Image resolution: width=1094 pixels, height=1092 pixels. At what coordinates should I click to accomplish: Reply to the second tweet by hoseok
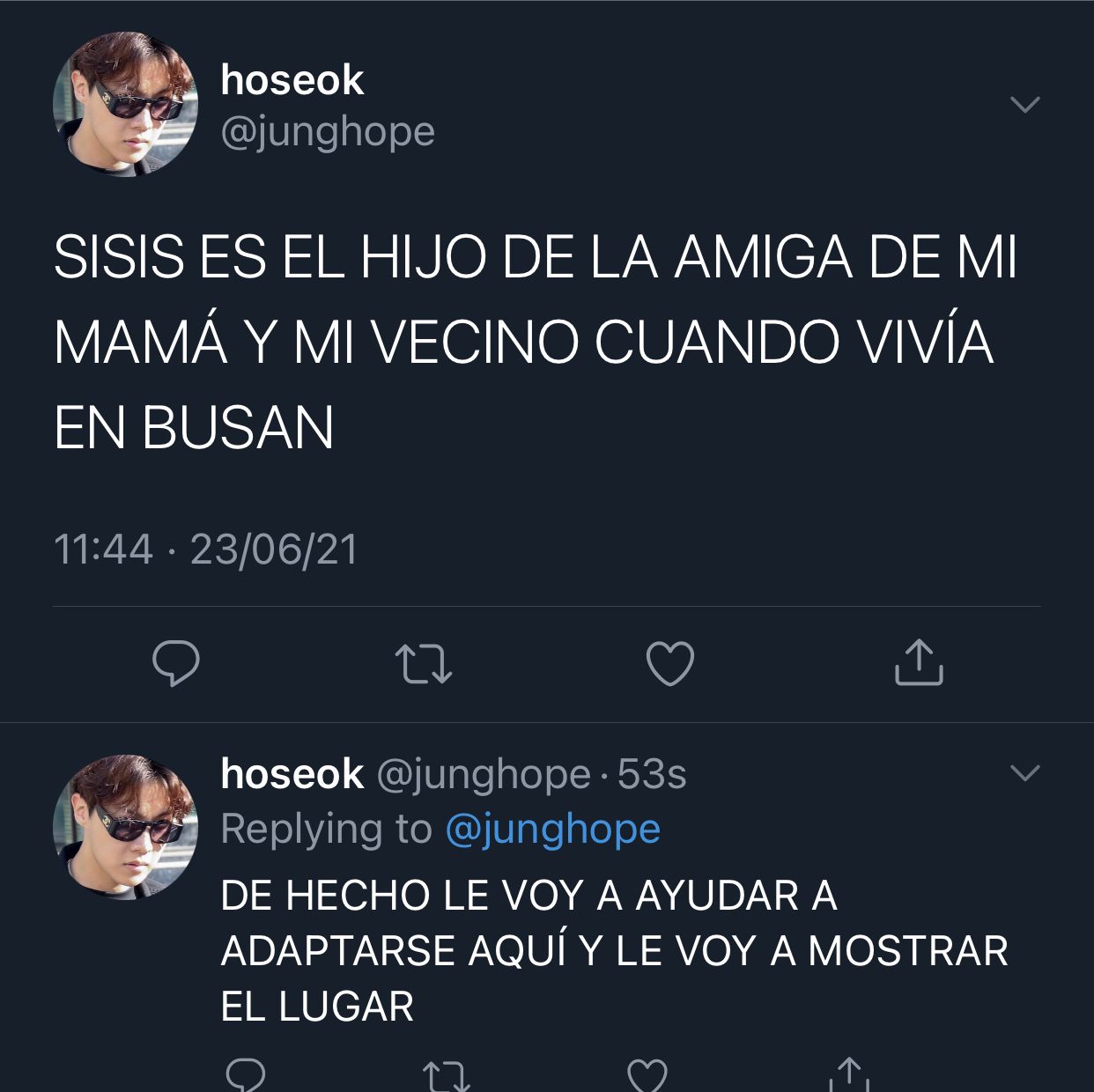click(246, 1074)
